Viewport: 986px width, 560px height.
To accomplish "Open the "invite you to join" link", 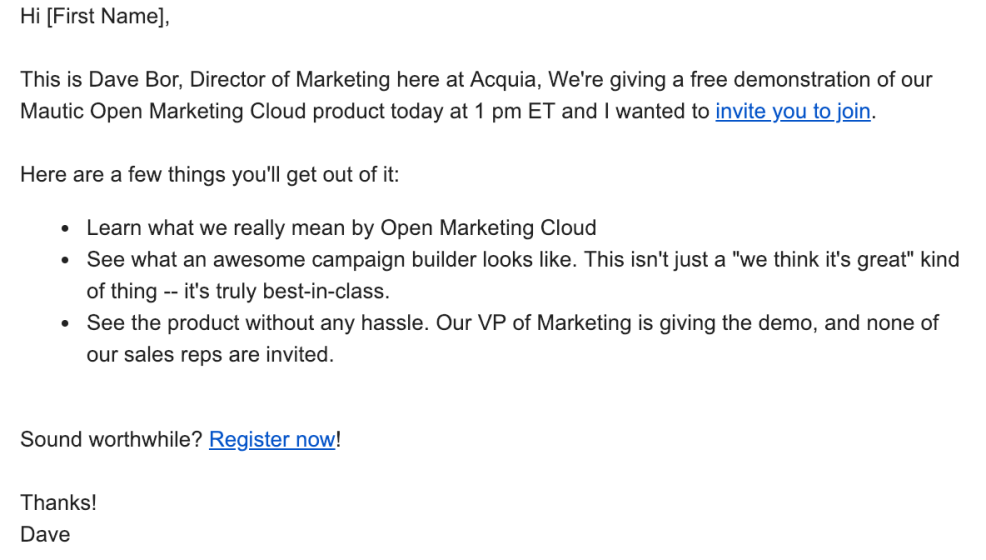I will (x=792, y=112).
